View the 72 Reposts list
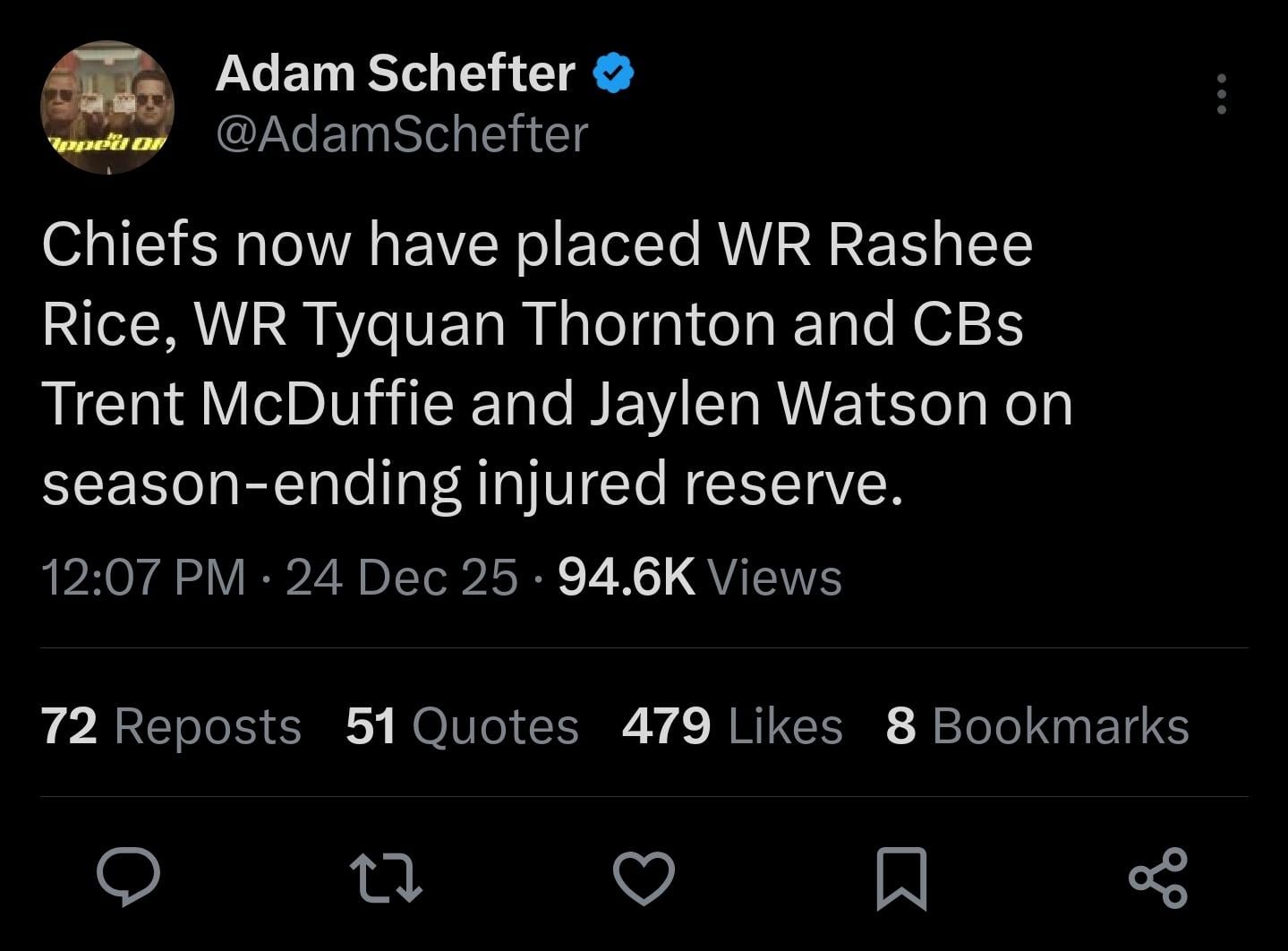1288x951 pixels. (x=171, y=725)
